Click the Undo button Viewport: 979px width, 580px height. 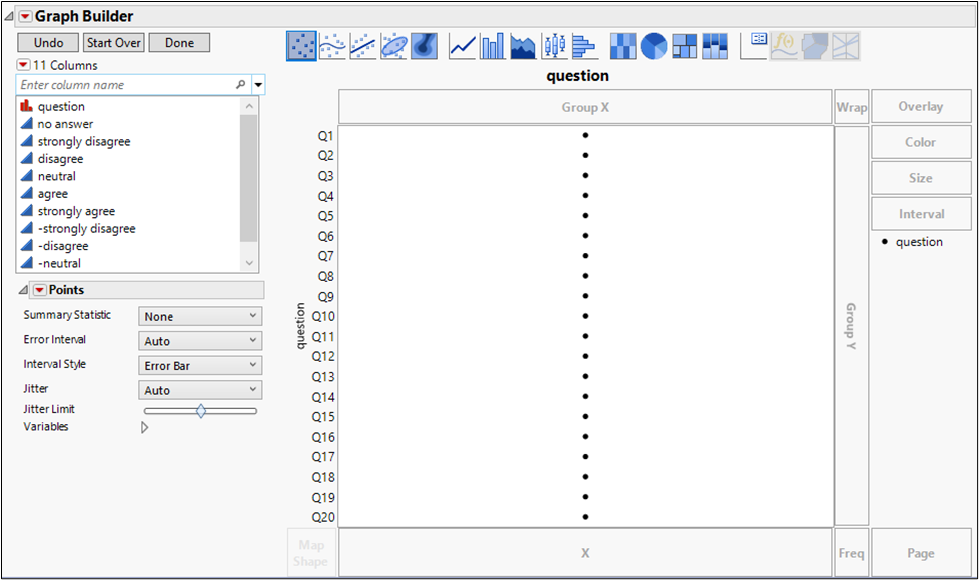pyautogui.click(x=48, y=42)
